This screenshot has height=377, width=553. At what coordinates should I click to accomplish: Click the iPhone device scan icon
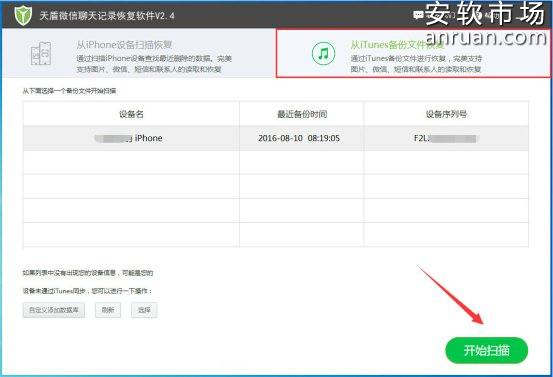click(x=41, y=53)
